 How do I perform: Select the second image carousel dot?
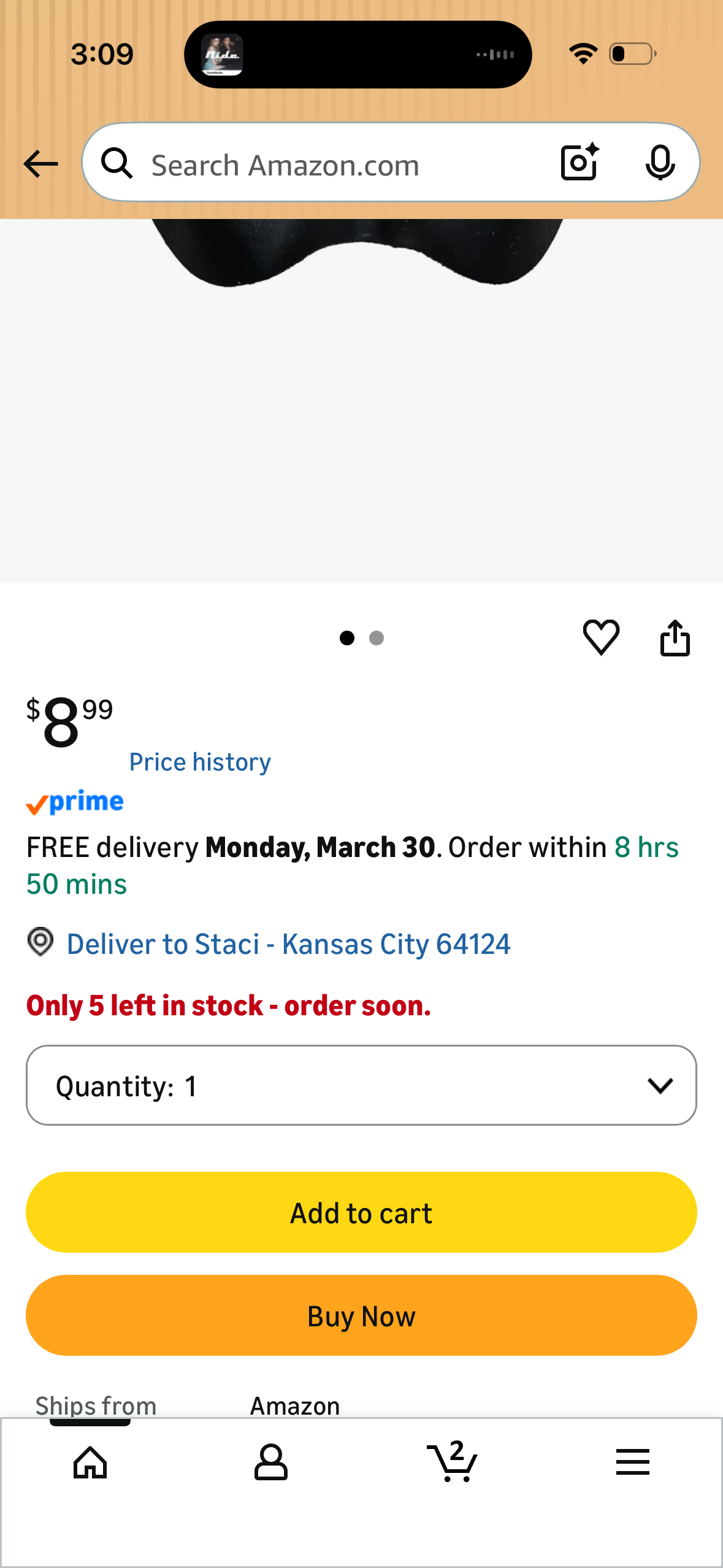377,638
